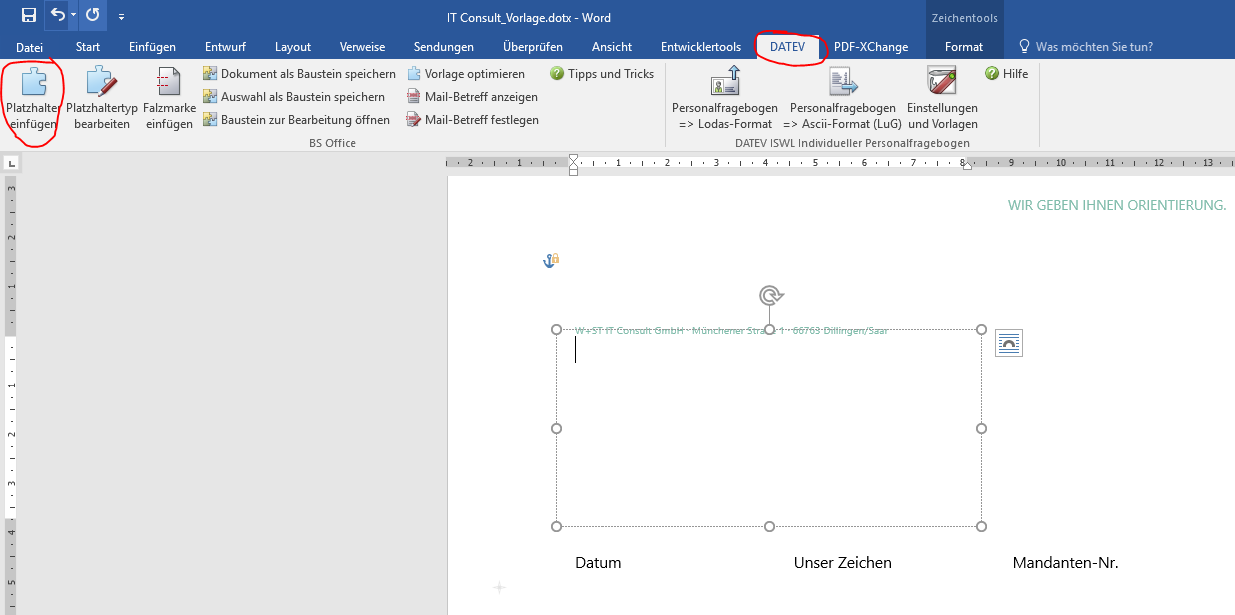Viewport: 1235px width, 615px height.
Task: Click the 'Unser Zeichen' label
Action: (x=842, y=563)
